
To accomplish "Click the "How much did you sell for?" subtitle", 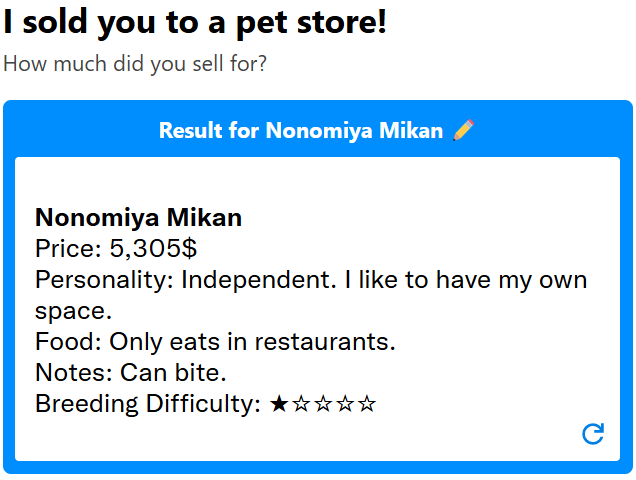I will [135, 64].
